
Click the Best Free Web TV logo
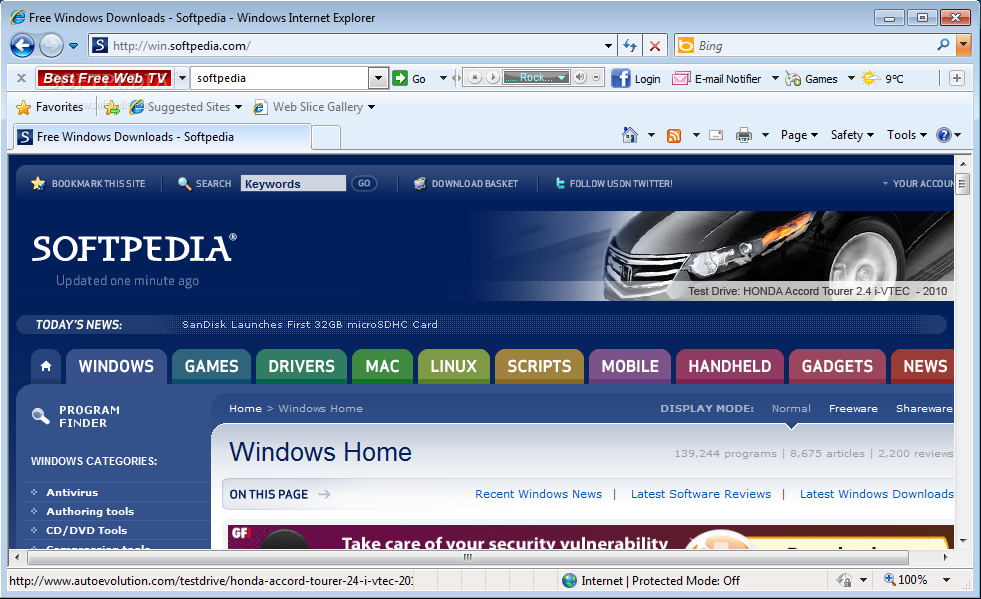pos(104,78)
